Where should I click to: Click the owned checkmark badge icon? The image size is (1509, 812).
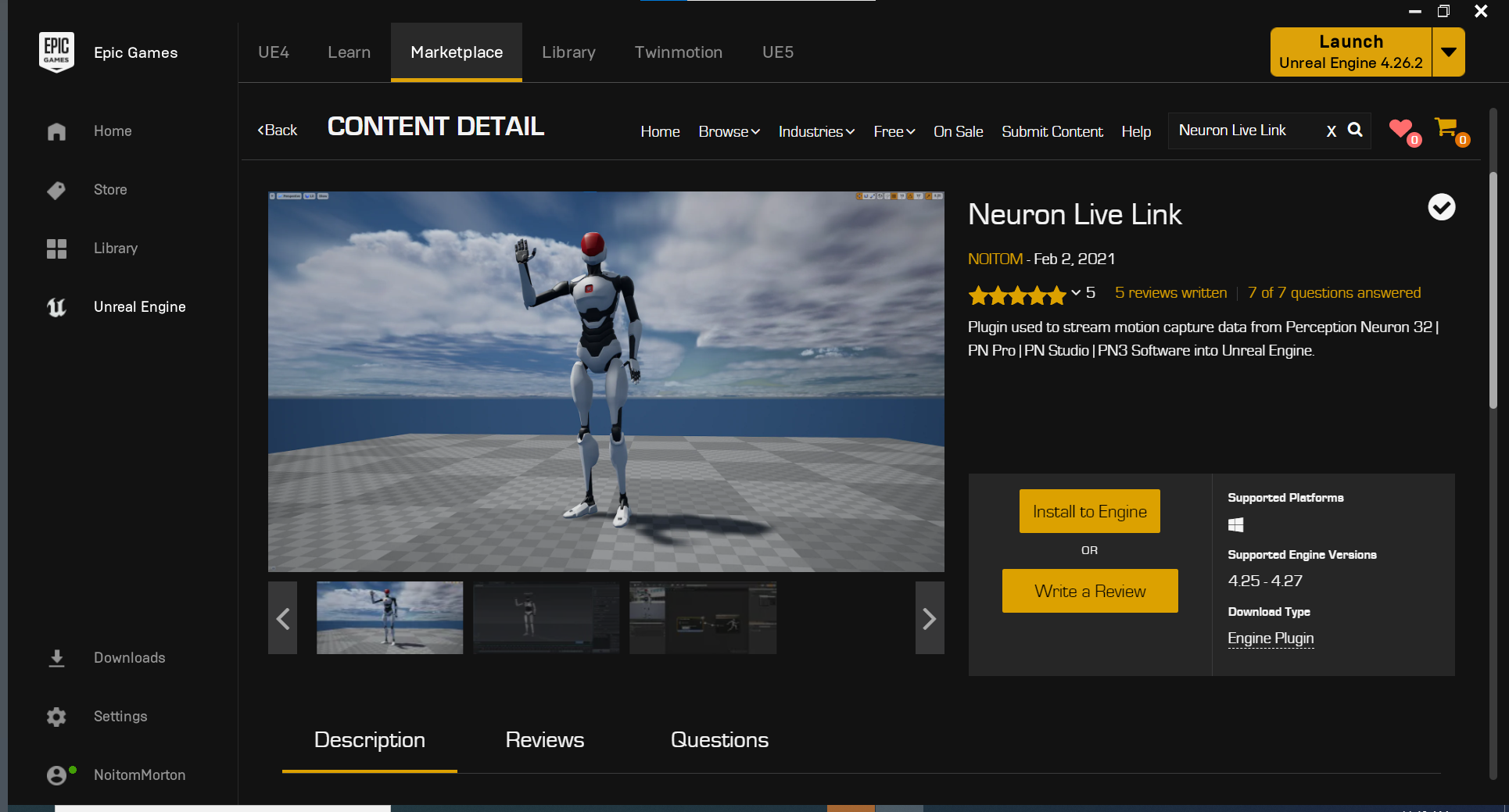1442,207
